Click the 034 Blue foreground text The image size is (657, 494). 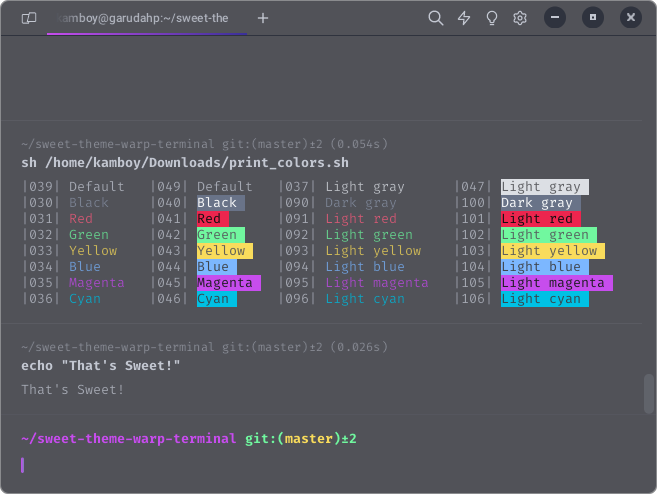click(x=85, y=267)
